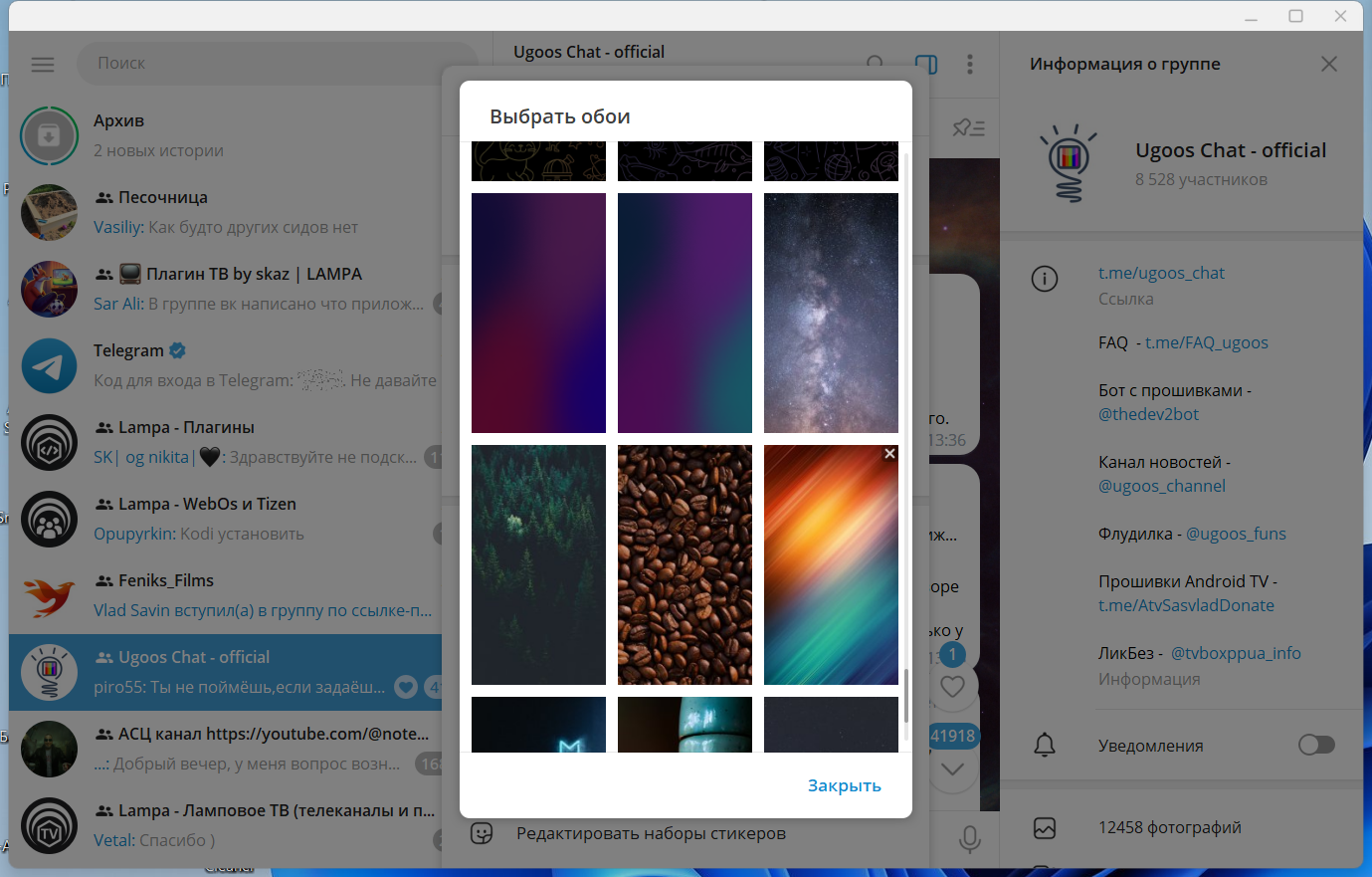
Task: Click the Telegram paper plane avatar
Action: 49,365
